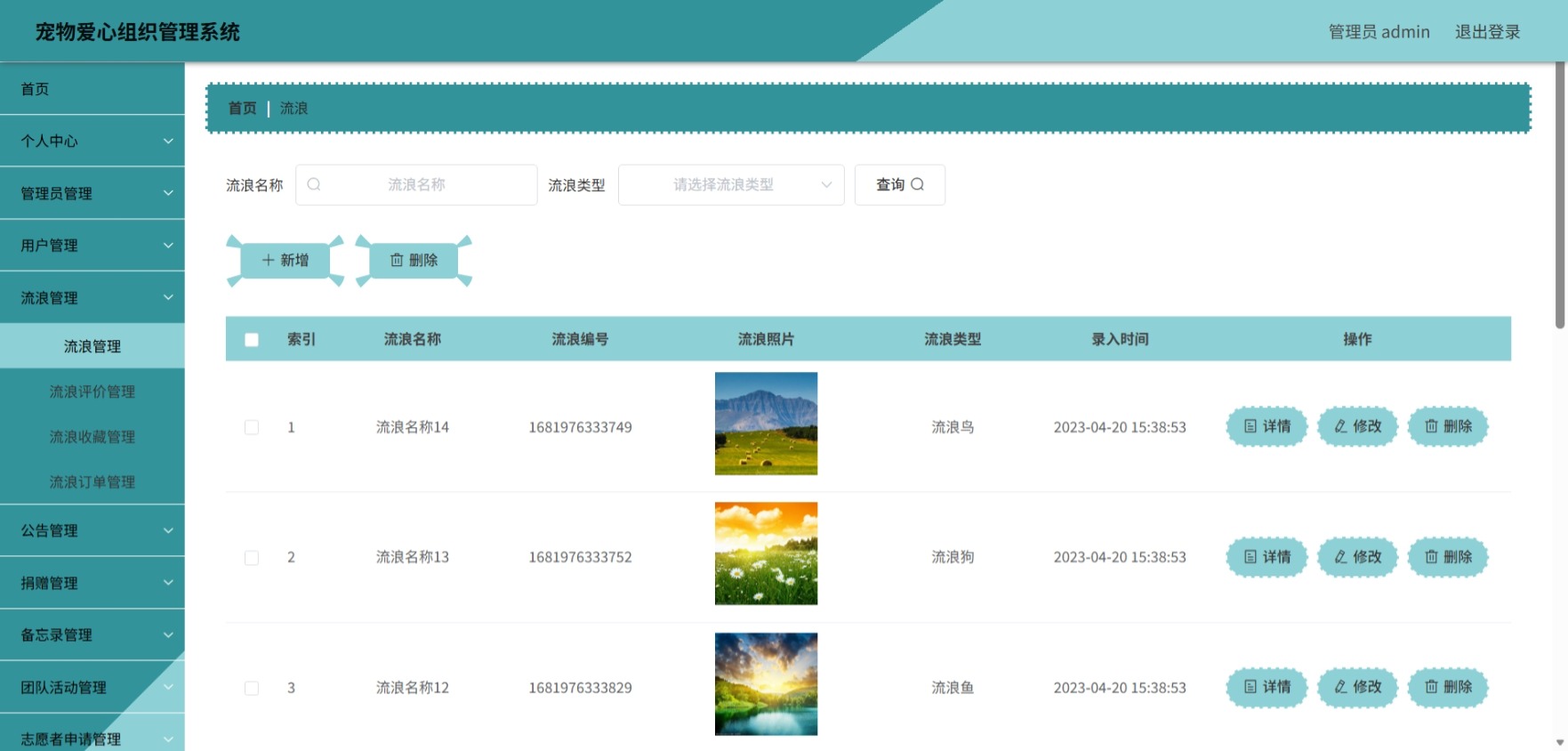Viewport: 1568px width, 751px height.
Task: Click 流浪鱼 type cell
Action: [953, 688]
